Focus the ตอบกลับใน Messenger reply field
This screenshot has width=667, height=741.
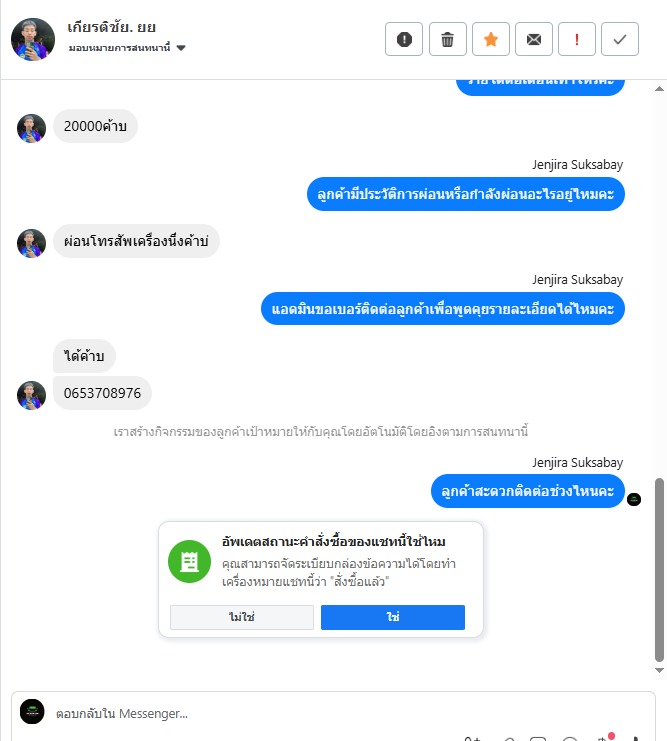point(349,713)
